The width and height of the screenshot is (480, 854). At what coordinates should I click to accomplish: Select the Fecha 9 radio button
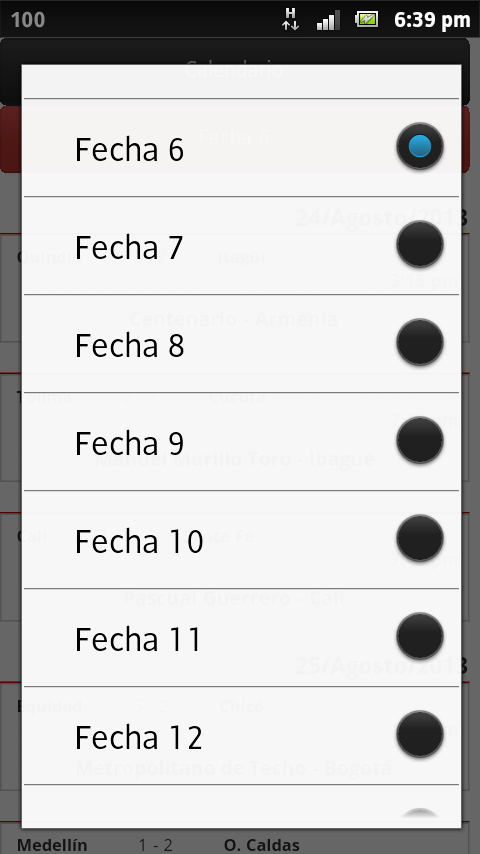[x=420, y=441]
